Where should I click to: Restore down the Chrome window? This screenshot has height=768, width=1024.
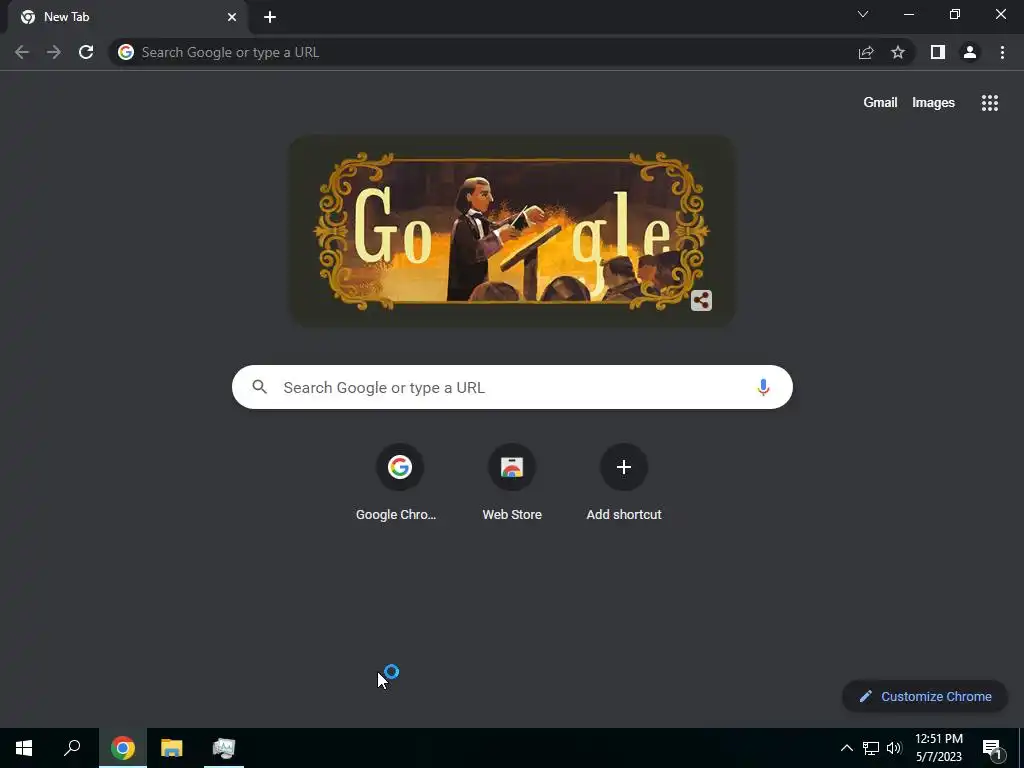click(955, 14)
